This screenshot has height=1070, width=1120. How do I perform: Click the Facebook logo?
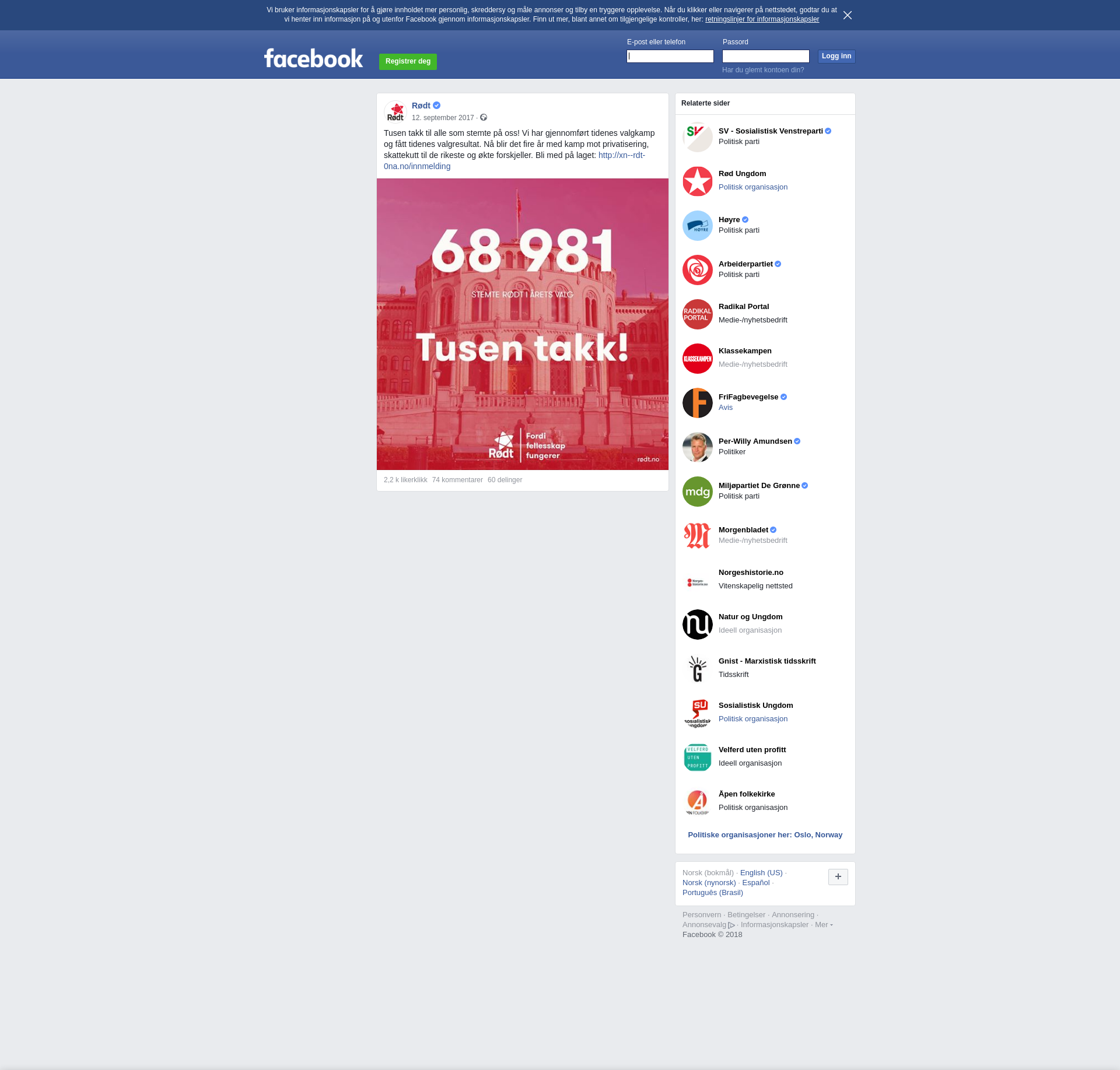pyautogui.click(x=313, y=58)
